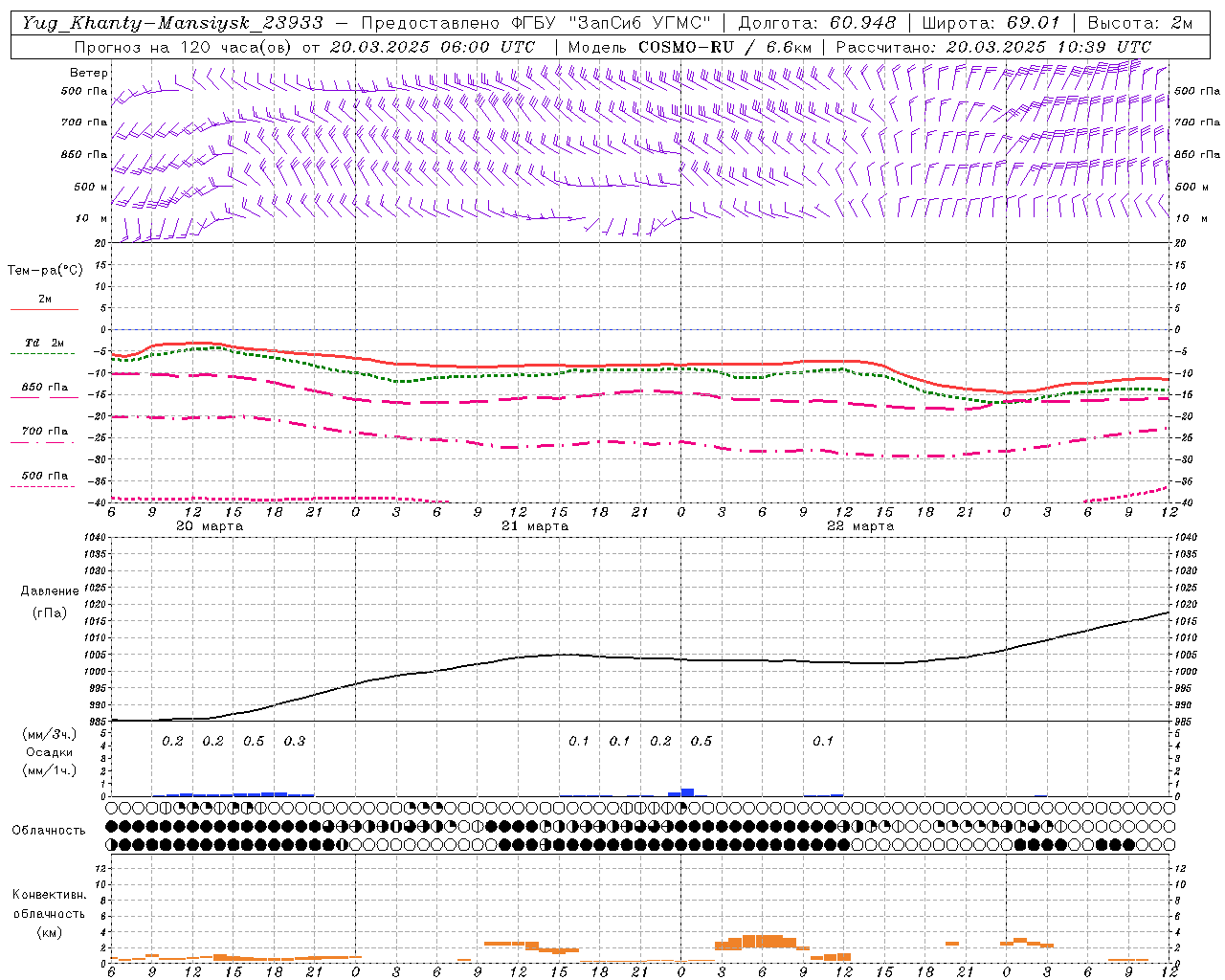Click the "Высота: 2м" header value

pos(1139,23)
